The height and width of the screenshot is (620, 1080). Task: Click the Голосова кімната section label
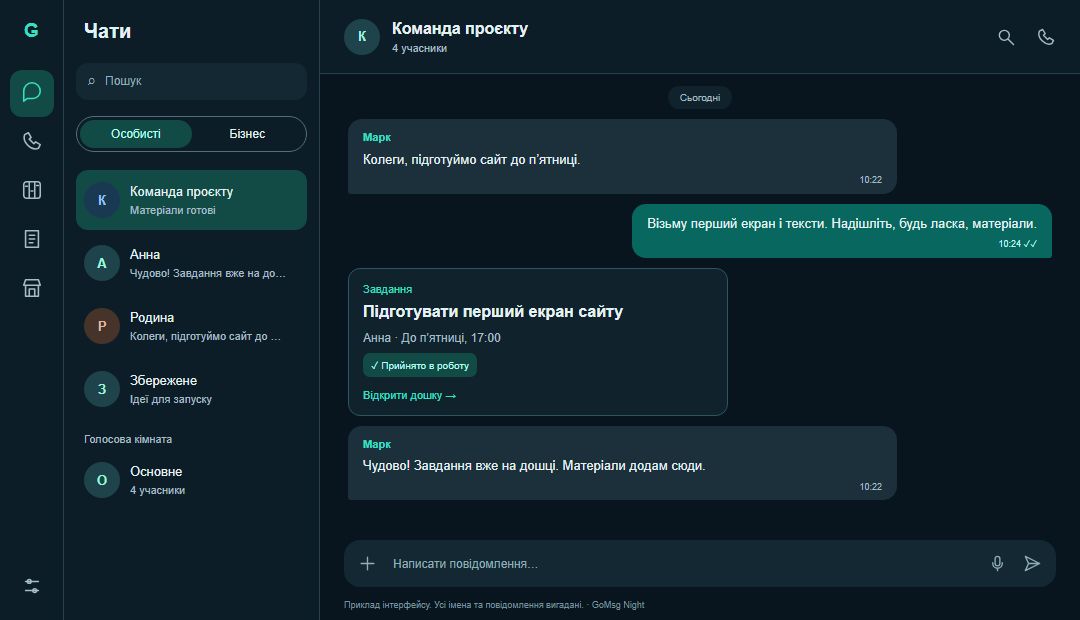click(128, 440)
